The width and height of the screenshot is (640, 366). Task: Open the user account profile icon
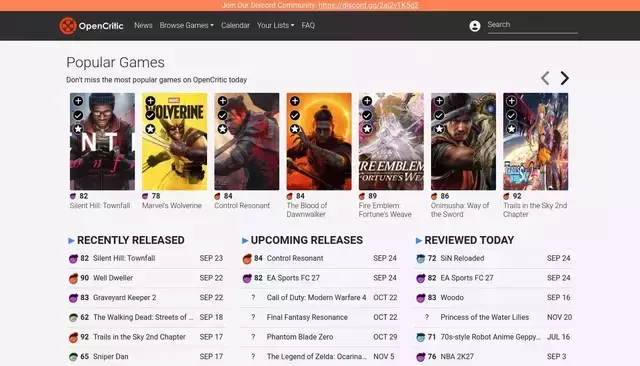point(475,26)
